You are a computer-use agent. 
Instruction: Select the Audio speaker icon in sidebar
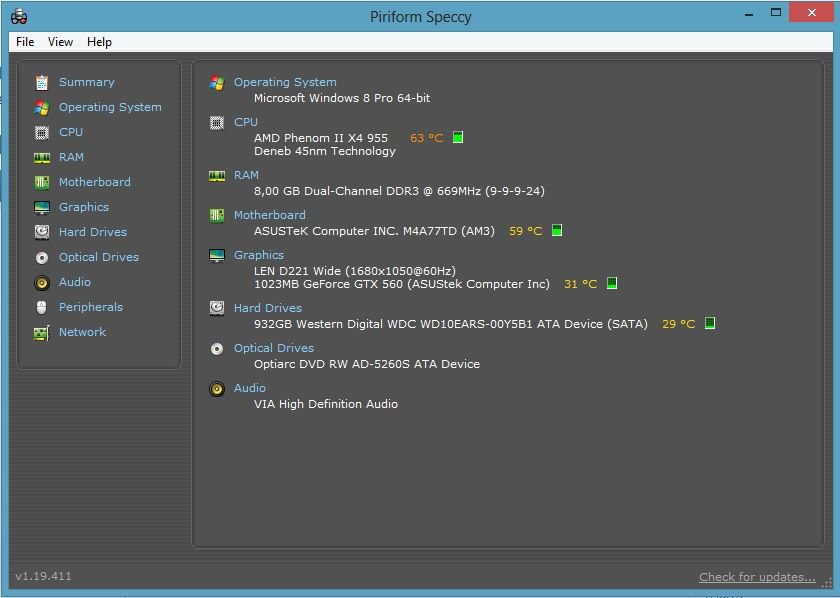42,282
